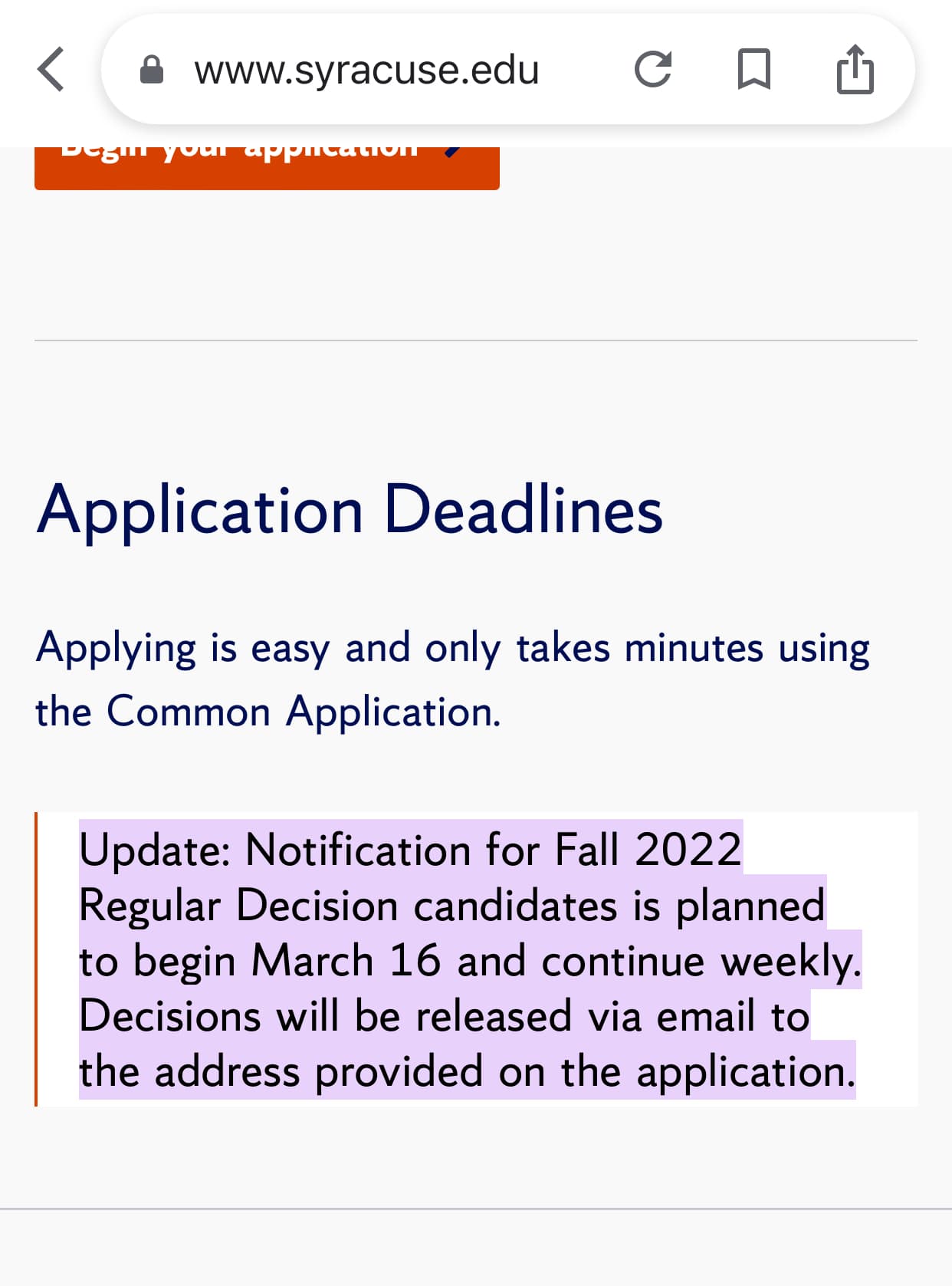Click 'Fall 2022' in the update notice
The image size is (952, 1286).
[648, 850]
